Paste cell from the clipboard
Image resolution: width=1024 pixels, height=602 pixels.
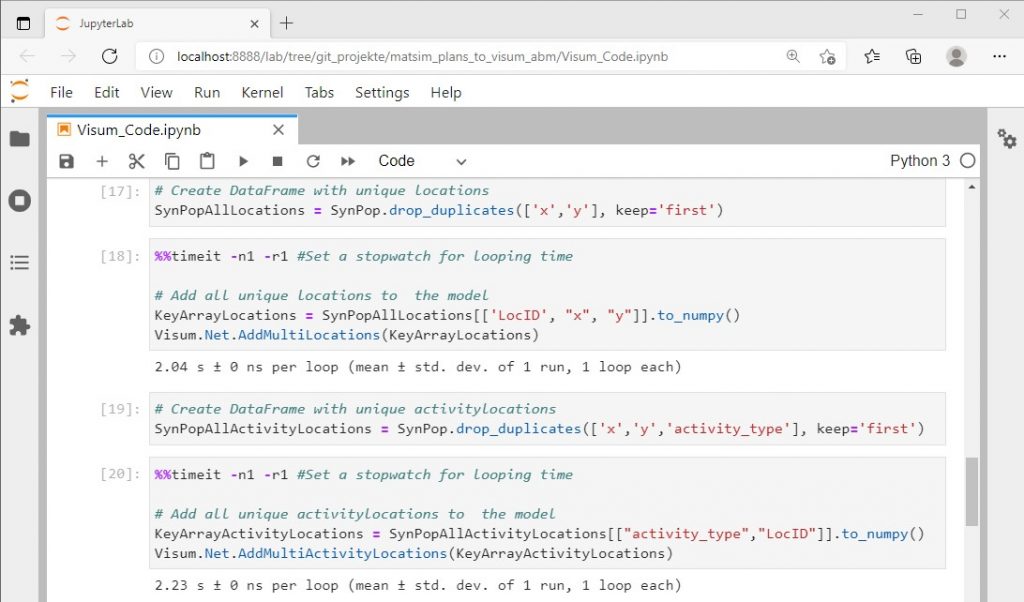207,161
